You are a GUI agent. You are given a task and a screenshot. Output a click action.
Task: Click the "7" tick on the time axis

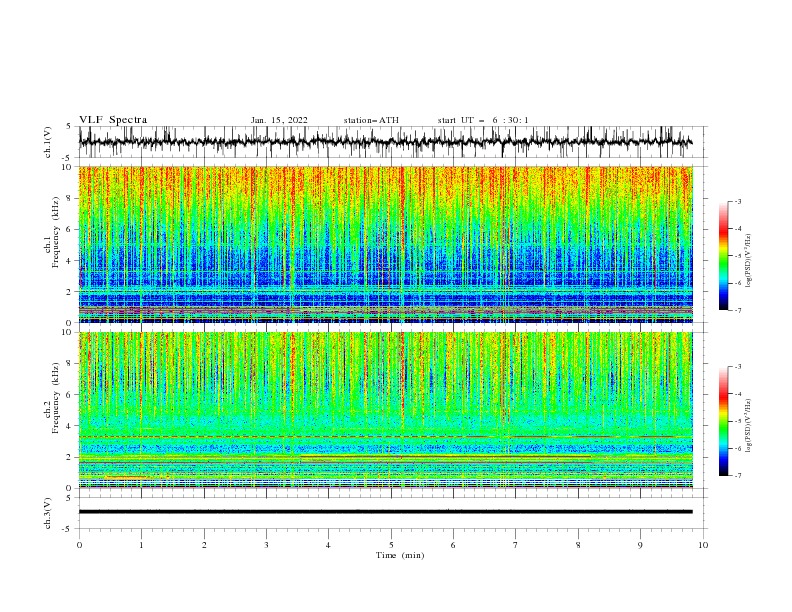click(x=516, y=545)
